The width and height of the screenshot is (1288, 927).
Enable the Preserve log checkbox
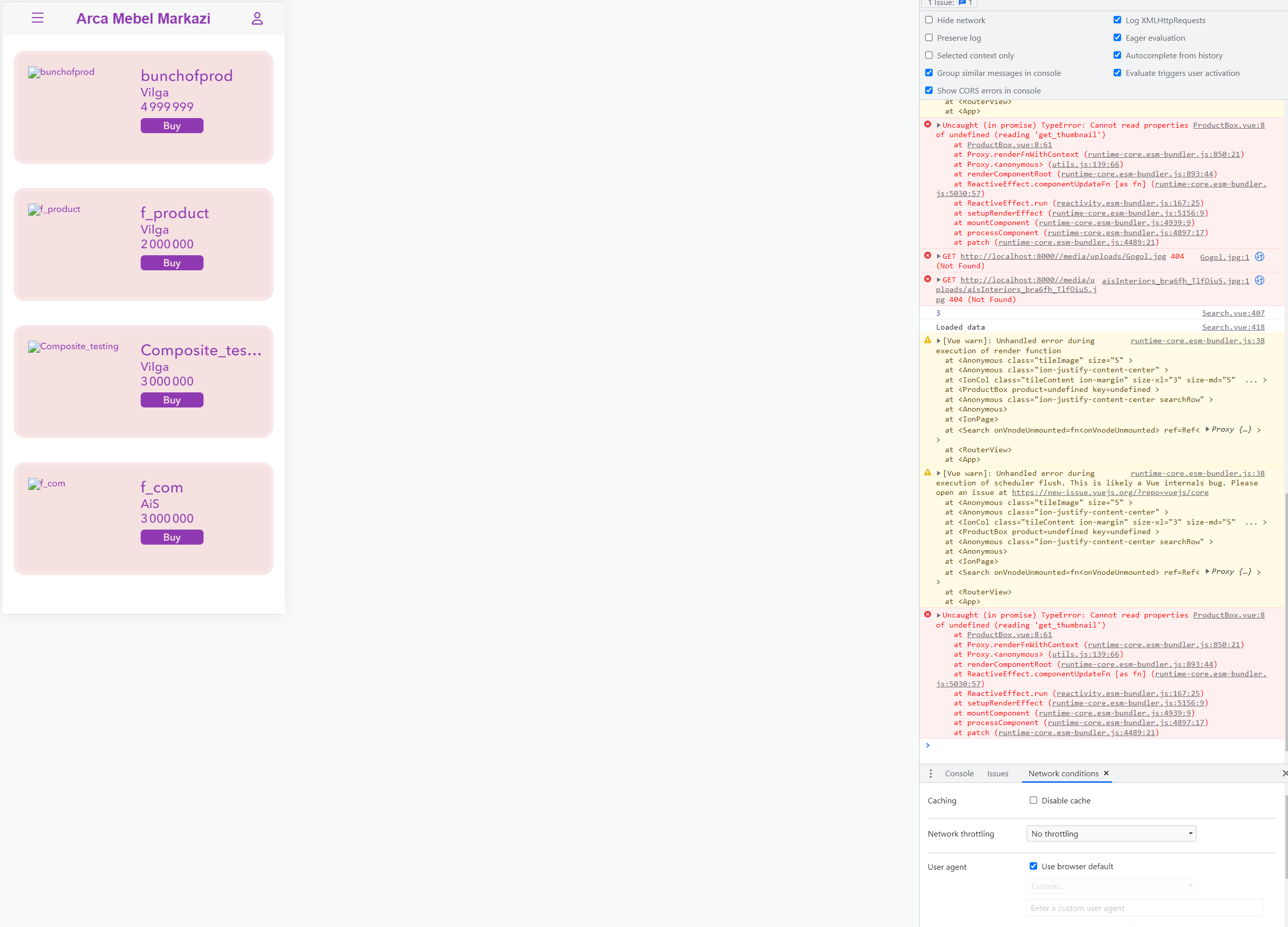tap(929, 38)
